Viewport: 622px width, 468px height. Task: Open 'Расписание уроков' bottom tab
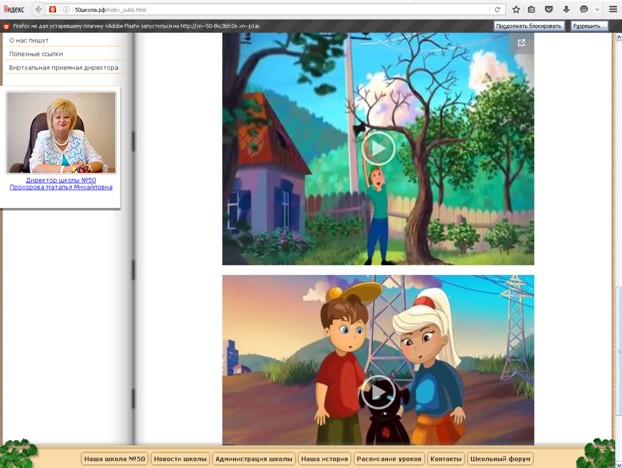pyautogui.click(x=389, y=459)
